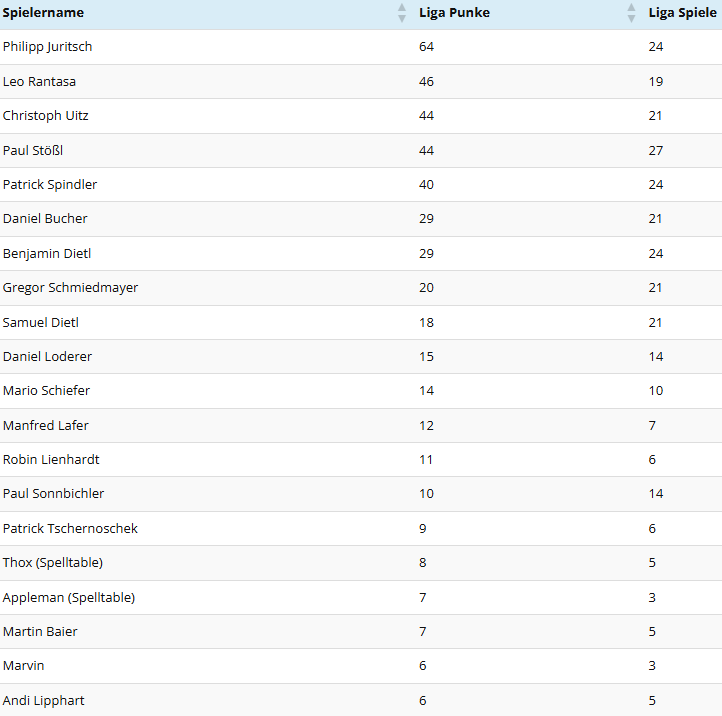This screenshot has height=716, width=722.
Task: Select the Marvin row
Action: [361, 666]
